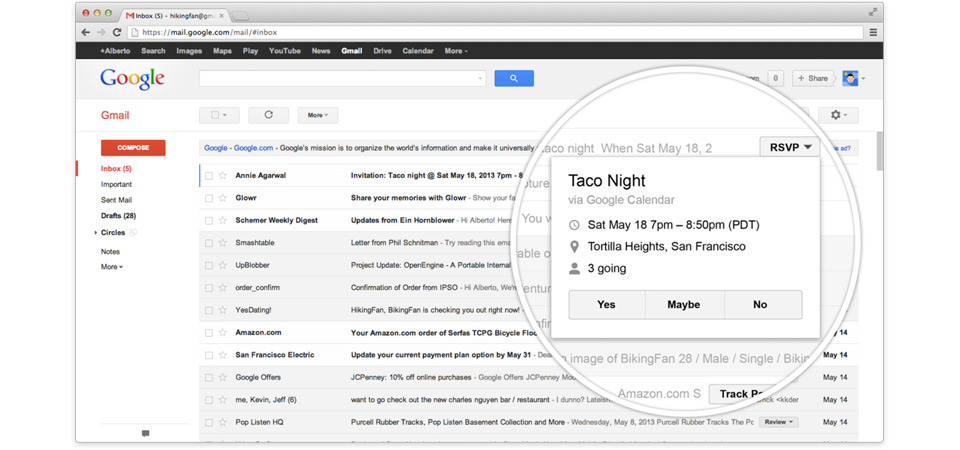Star the Schemer Weekly Digest email
The image size is (960, 450).
click(223, 220)
